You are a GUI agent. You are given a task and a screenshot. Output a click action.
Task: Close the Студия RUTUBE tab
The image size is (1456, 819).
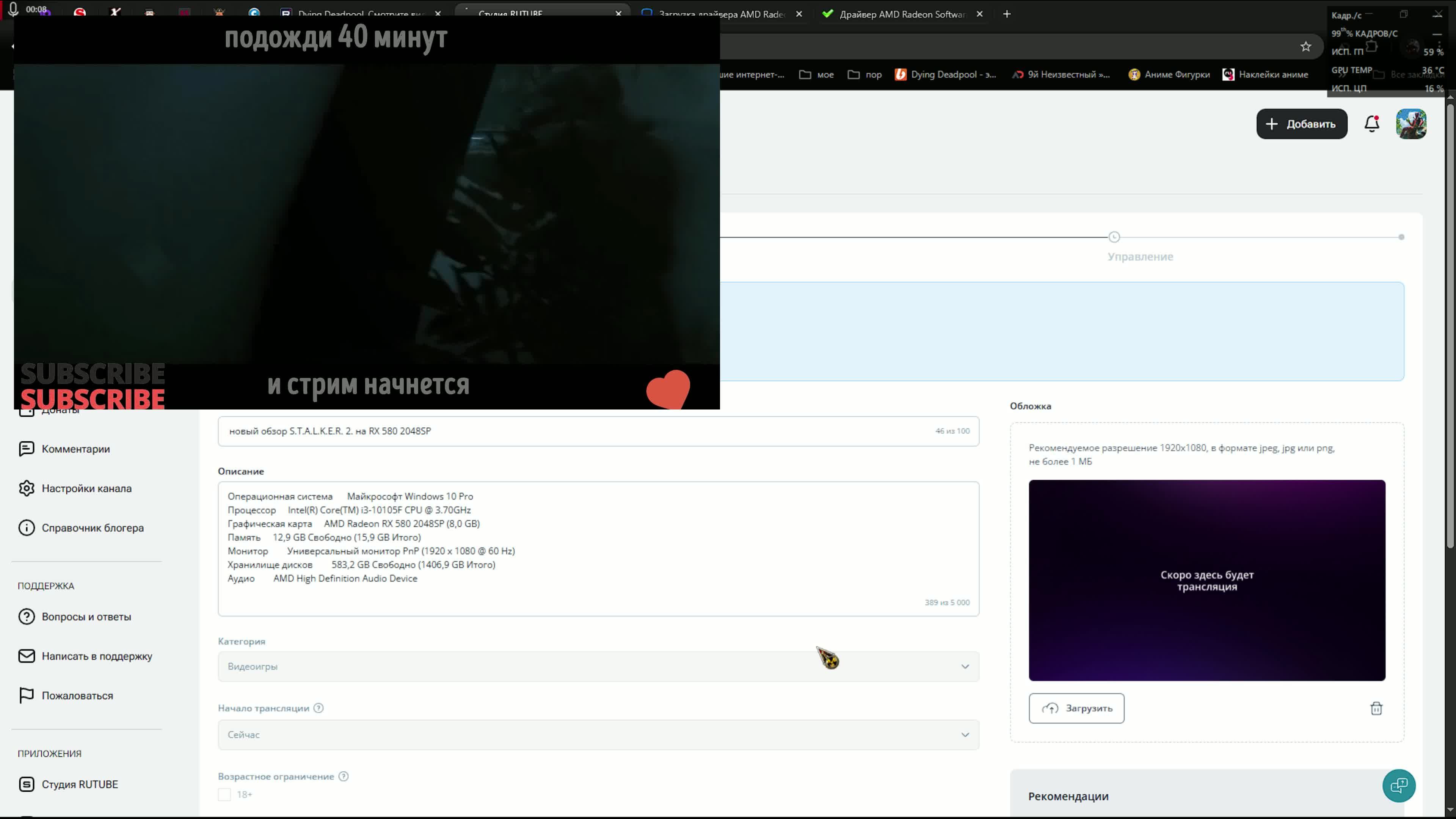click(618, 14)
